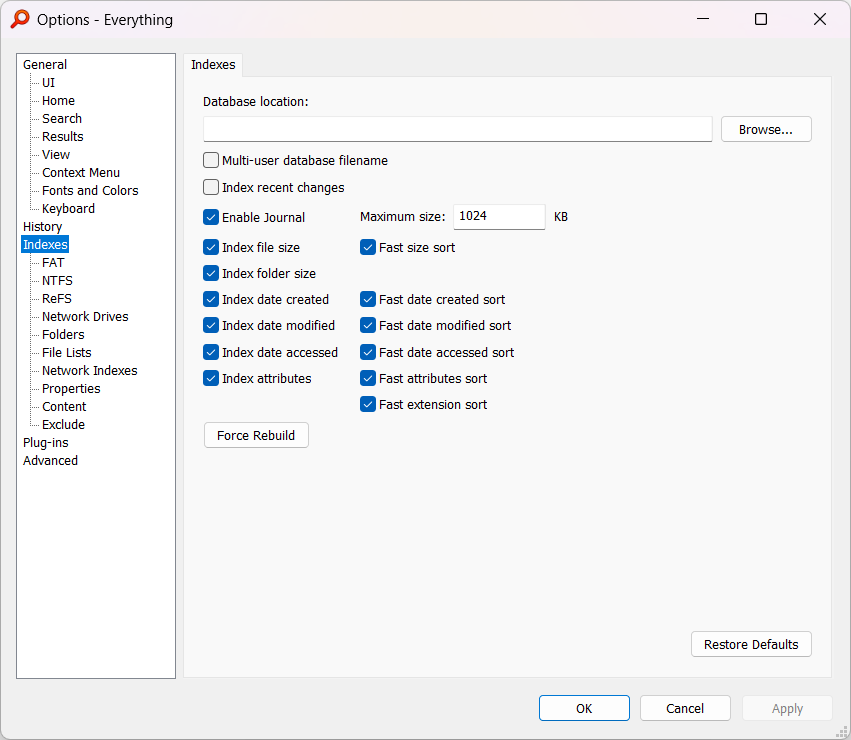Viewport: 851px width, 740px height.
Task: Select Search in the options tree
Action: coord(62,118)
